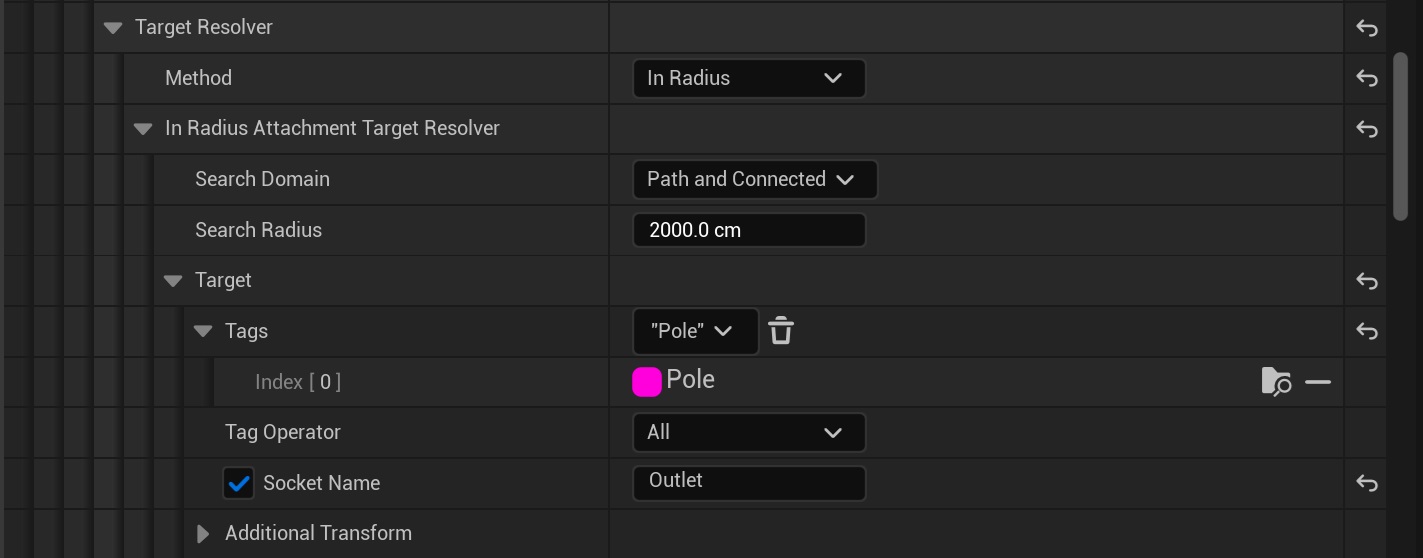Collapse the Tags array
The width and height of the screenshot is (1423, 558).
click(x=204, y=331)
